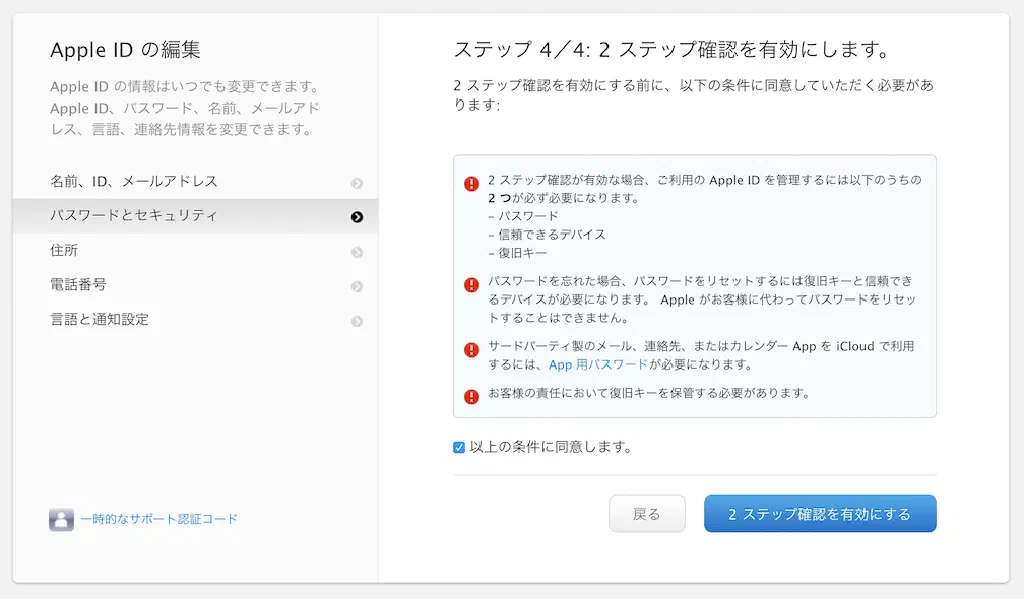This screenshot has width=1024, height=599.
Task: Click the 2 ステップ確認を有効にする button
Action: point(820,514)
